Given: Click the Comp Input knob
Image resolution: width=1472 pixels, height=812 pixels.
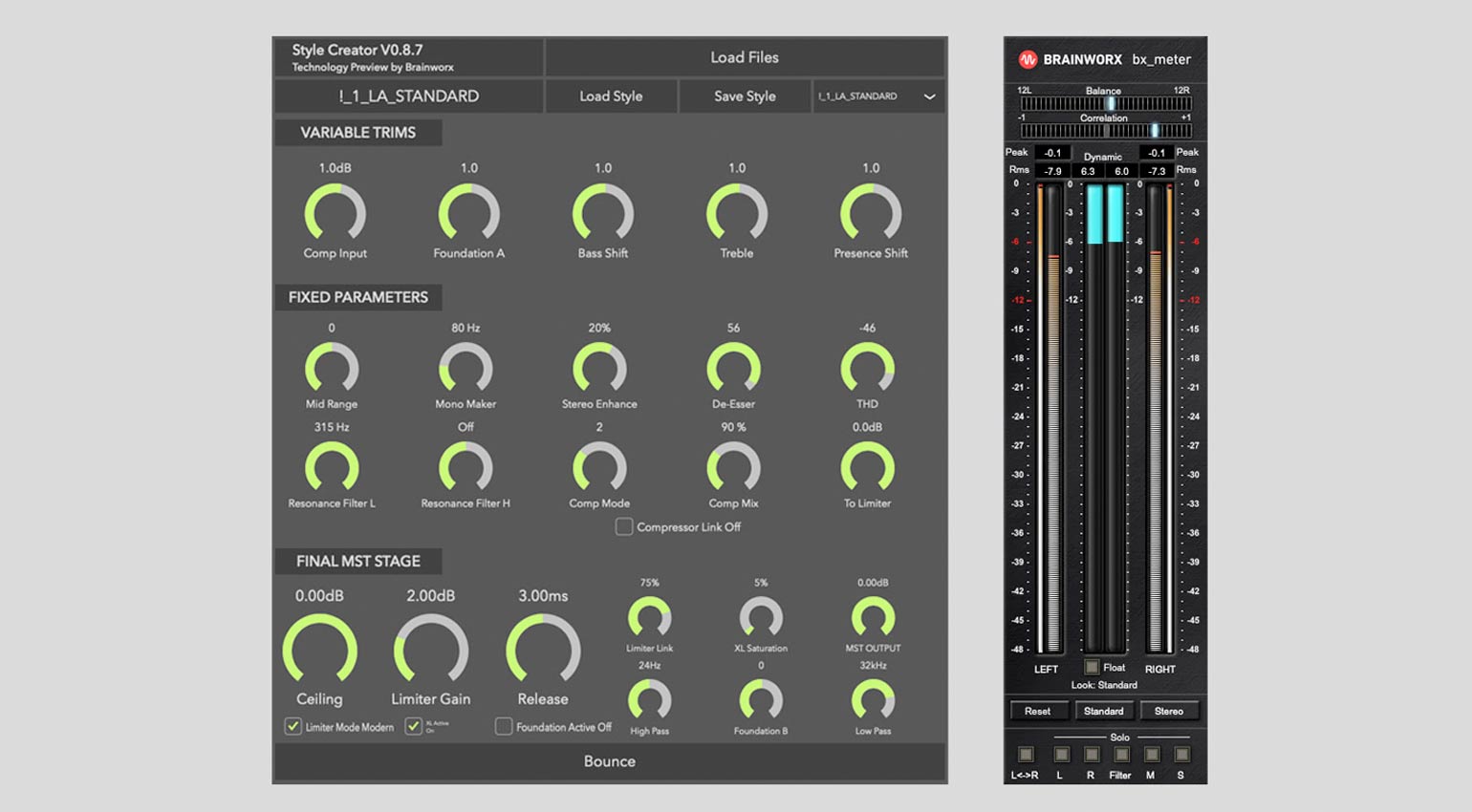Looking at the screenshot, I should [x=335, y=212].
